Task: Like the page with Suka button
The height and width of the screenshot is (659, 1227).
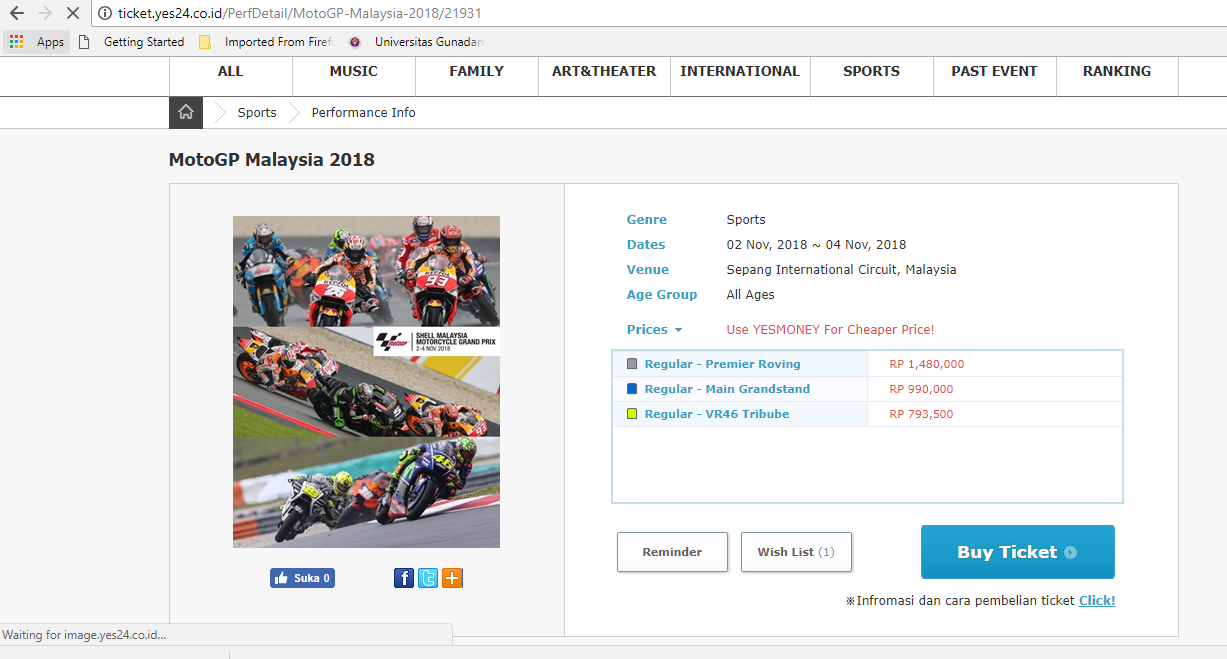Action: pyautogui.click(x=302, y=578)
